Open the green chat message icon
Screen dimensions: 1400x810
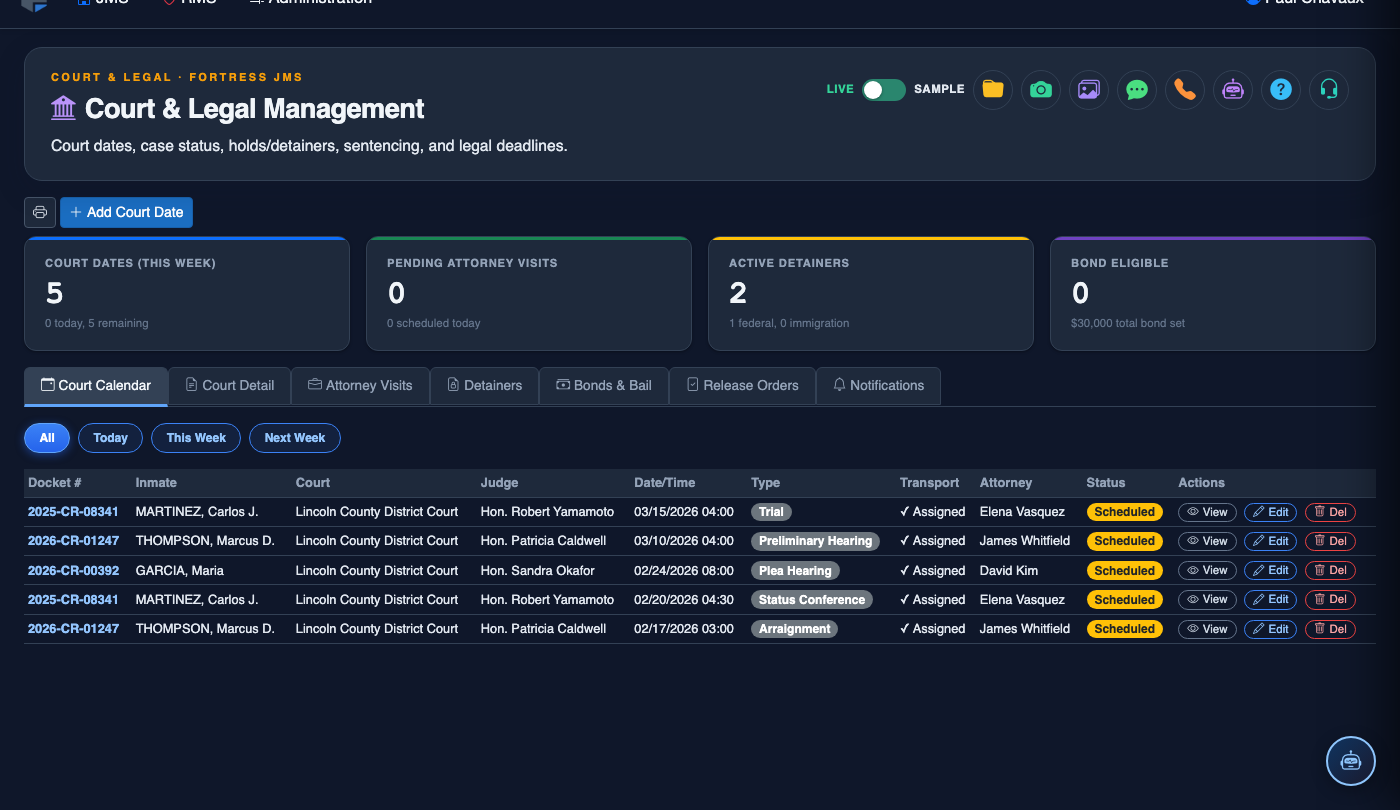point(1137,90)
